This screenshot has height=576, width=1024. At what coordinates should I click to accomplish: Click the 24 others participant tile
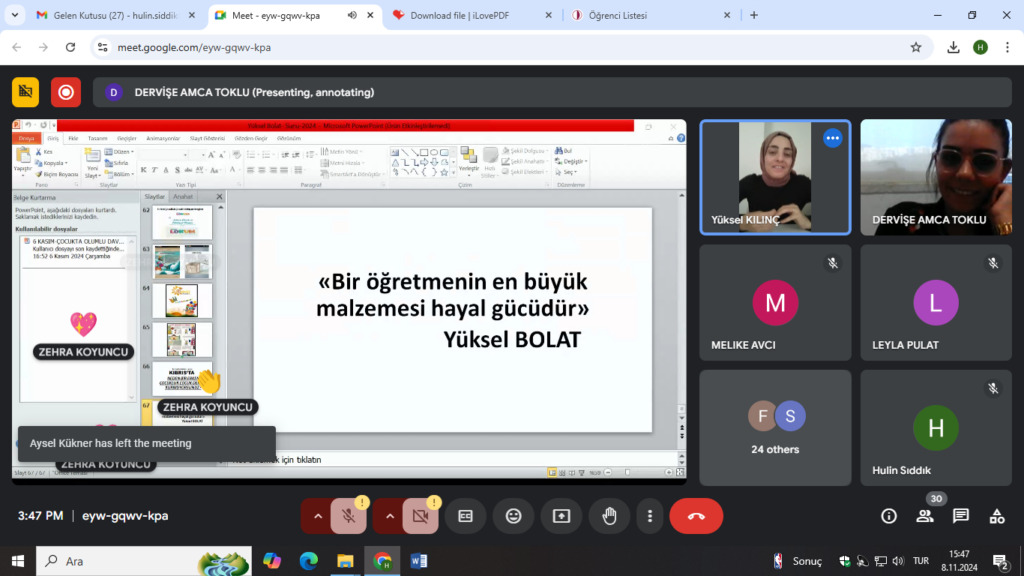pos(775,428)
